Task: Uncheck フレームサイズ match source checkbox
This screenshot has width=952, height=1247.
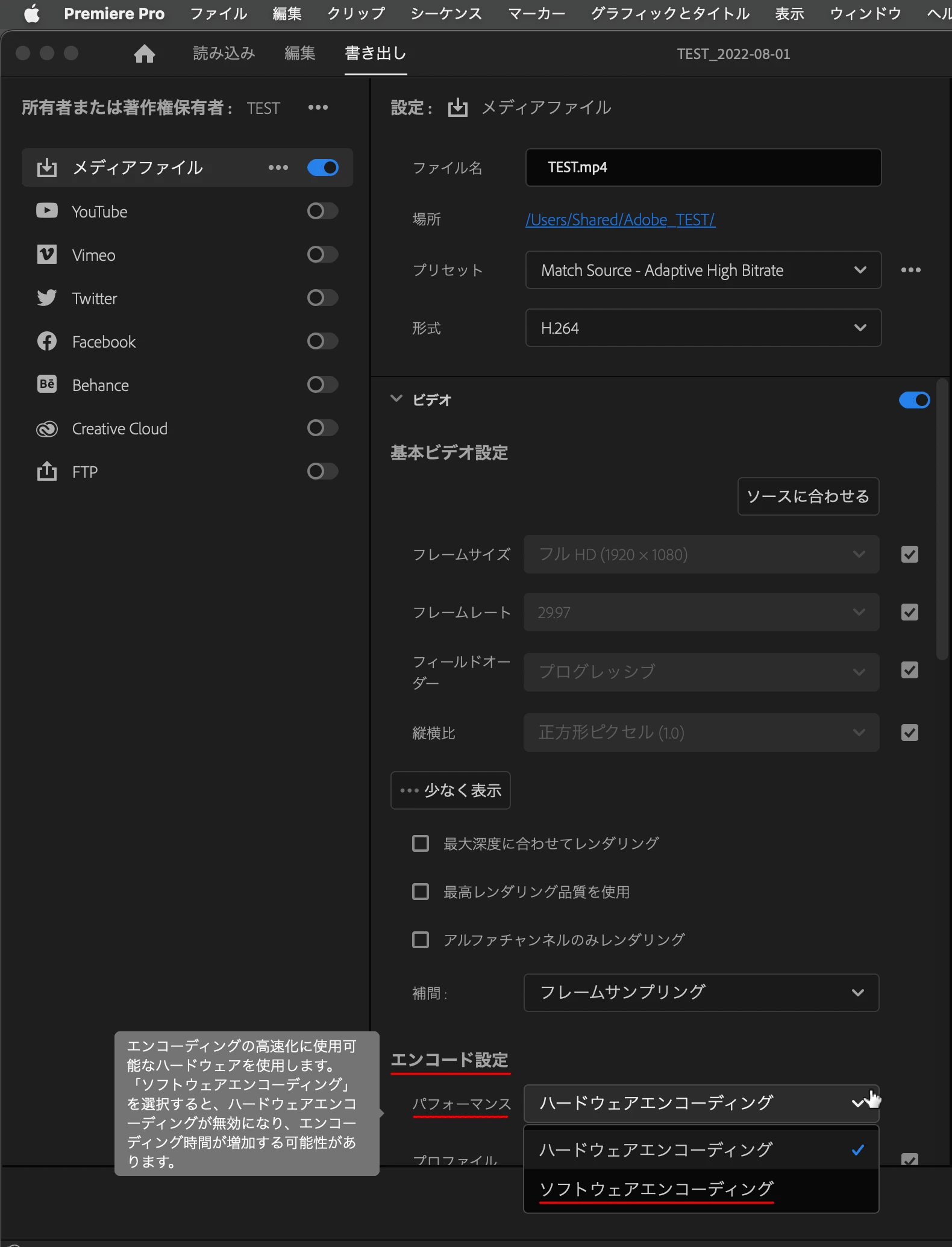Action: 910,554
